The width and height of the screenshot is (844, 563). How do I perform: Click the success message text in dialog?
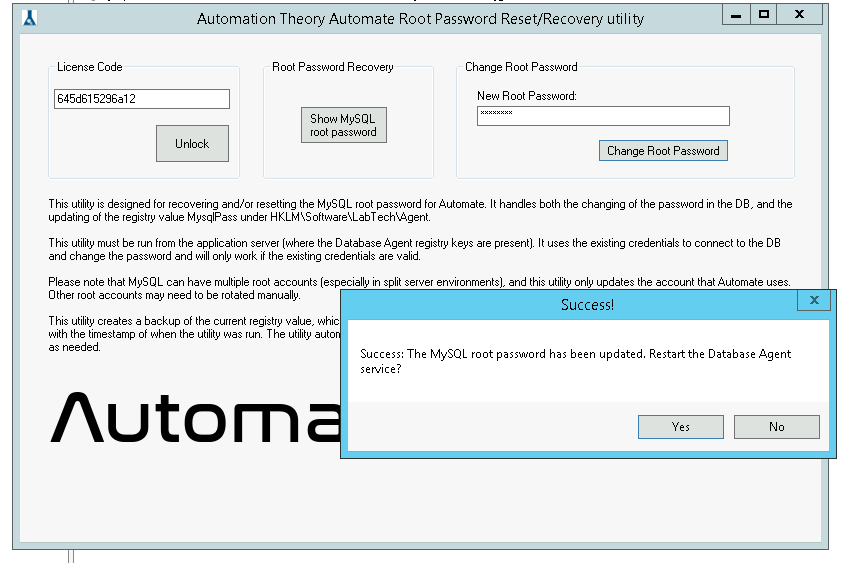pyautogui.click(x=575, y=361)
